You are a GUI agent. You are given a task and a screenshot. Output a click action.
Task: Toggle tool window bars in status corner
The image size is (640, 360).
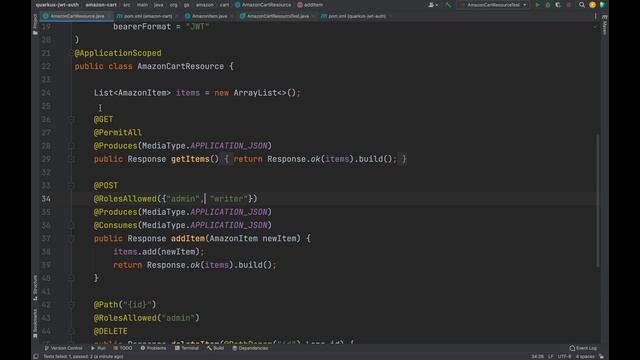pos(36,356)
